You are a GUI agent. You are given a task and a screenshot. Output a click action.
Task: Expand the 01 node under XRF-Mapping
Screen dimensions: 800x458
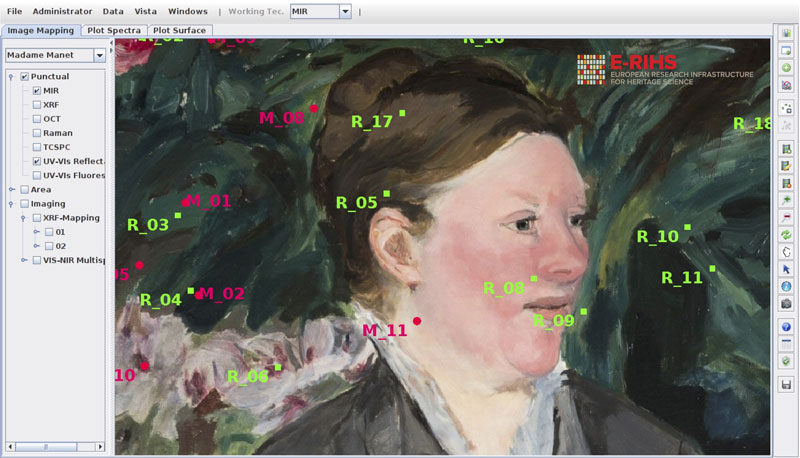(x=36, y=232)
